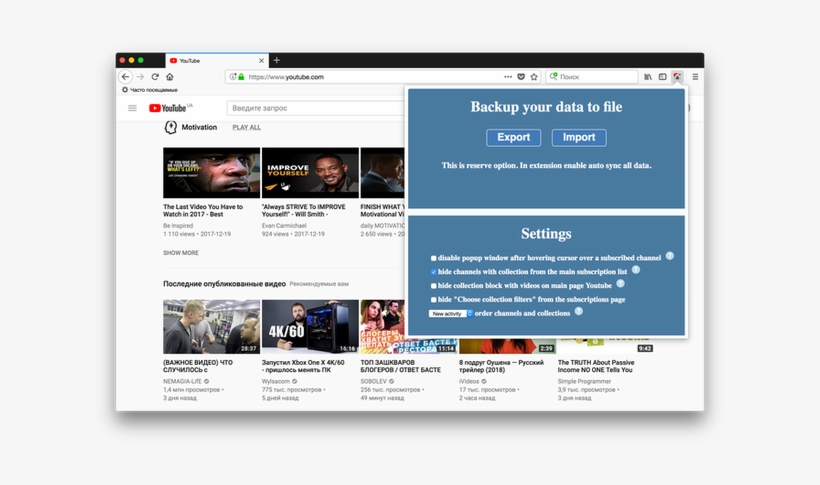Bookmark this page with the star icon
820x485 pixels.
point(534,76)
